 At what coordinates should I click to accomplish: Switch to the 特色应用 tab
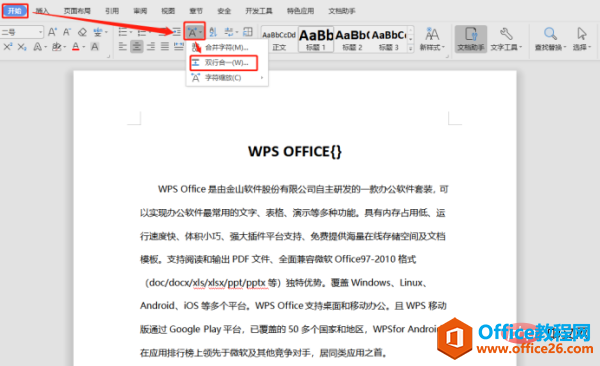point(300,11)
